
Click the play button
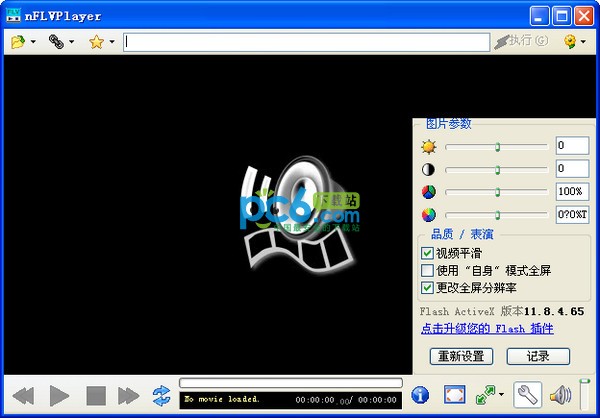tap(59, 396)
